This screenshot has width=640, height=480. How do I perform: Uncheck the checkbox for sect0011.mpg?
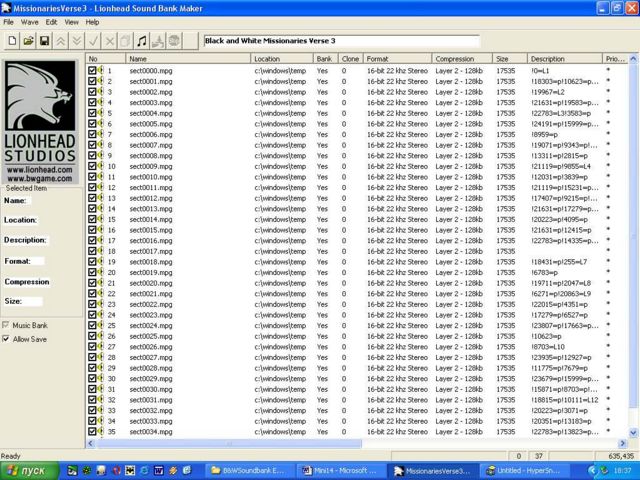pos(92,187)
